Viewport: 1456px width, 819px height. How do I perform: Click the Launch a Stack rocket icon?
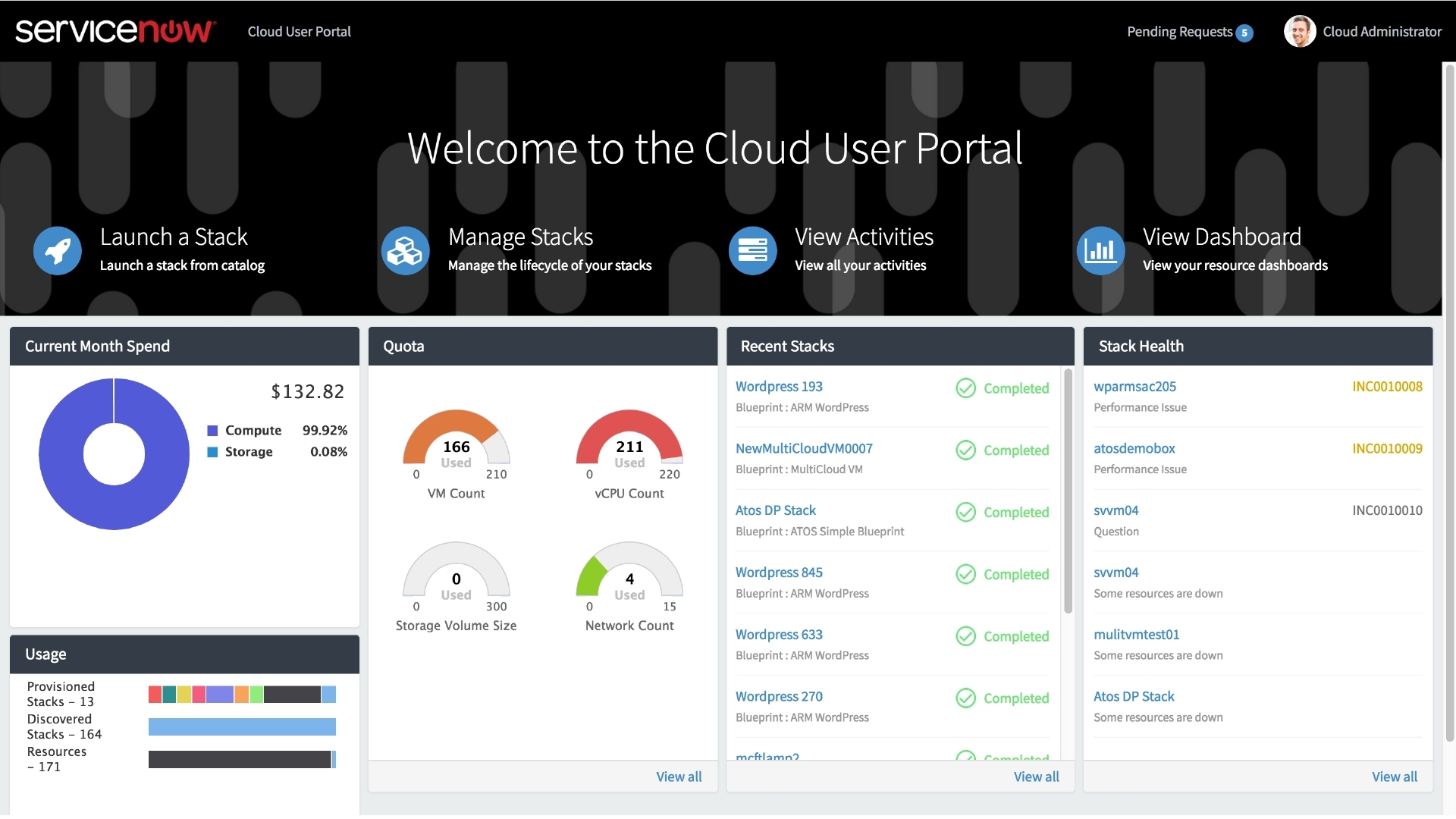coord(58,251)
